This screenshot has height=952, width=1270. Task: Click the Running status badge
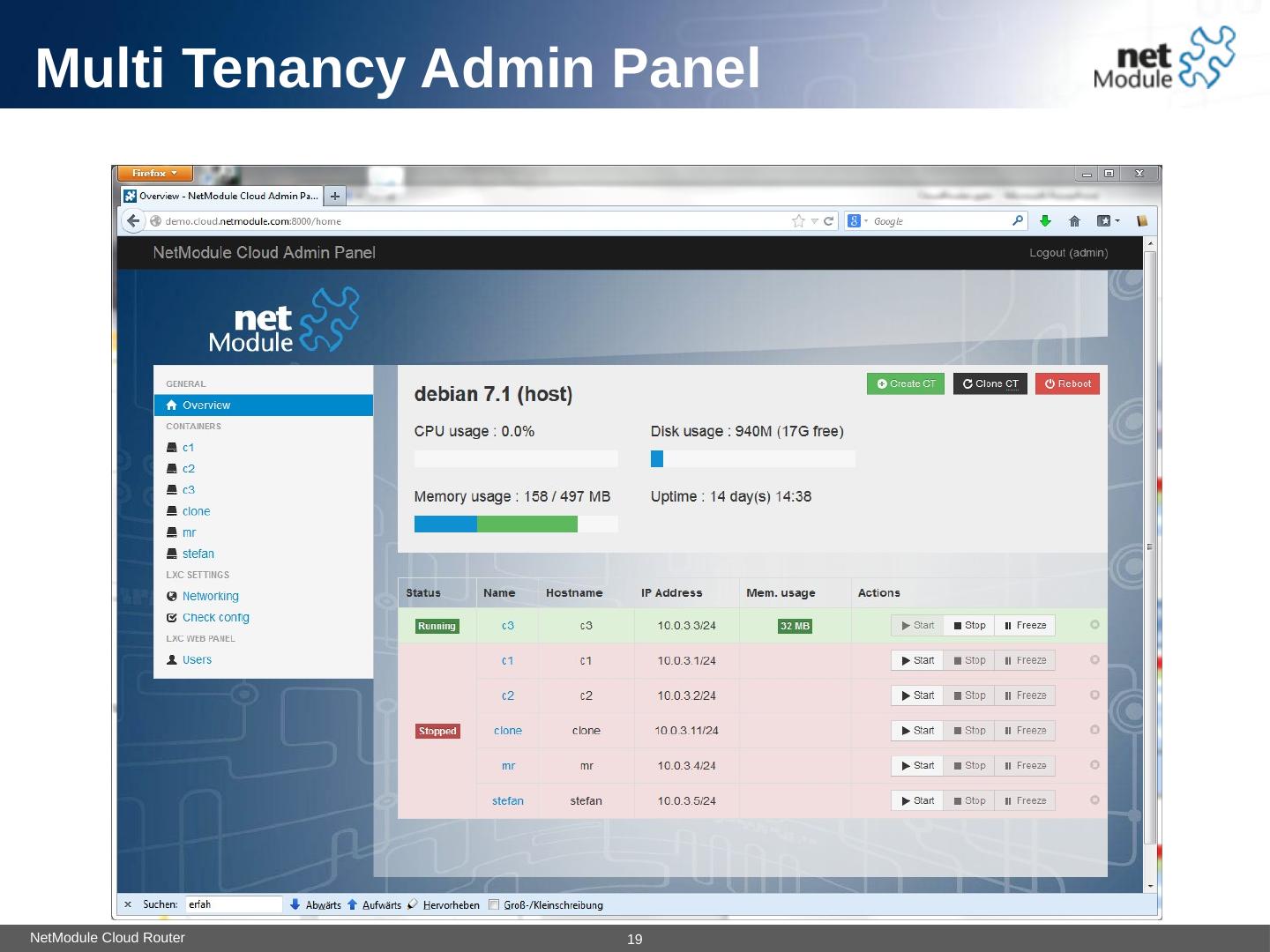click(437, 626)
